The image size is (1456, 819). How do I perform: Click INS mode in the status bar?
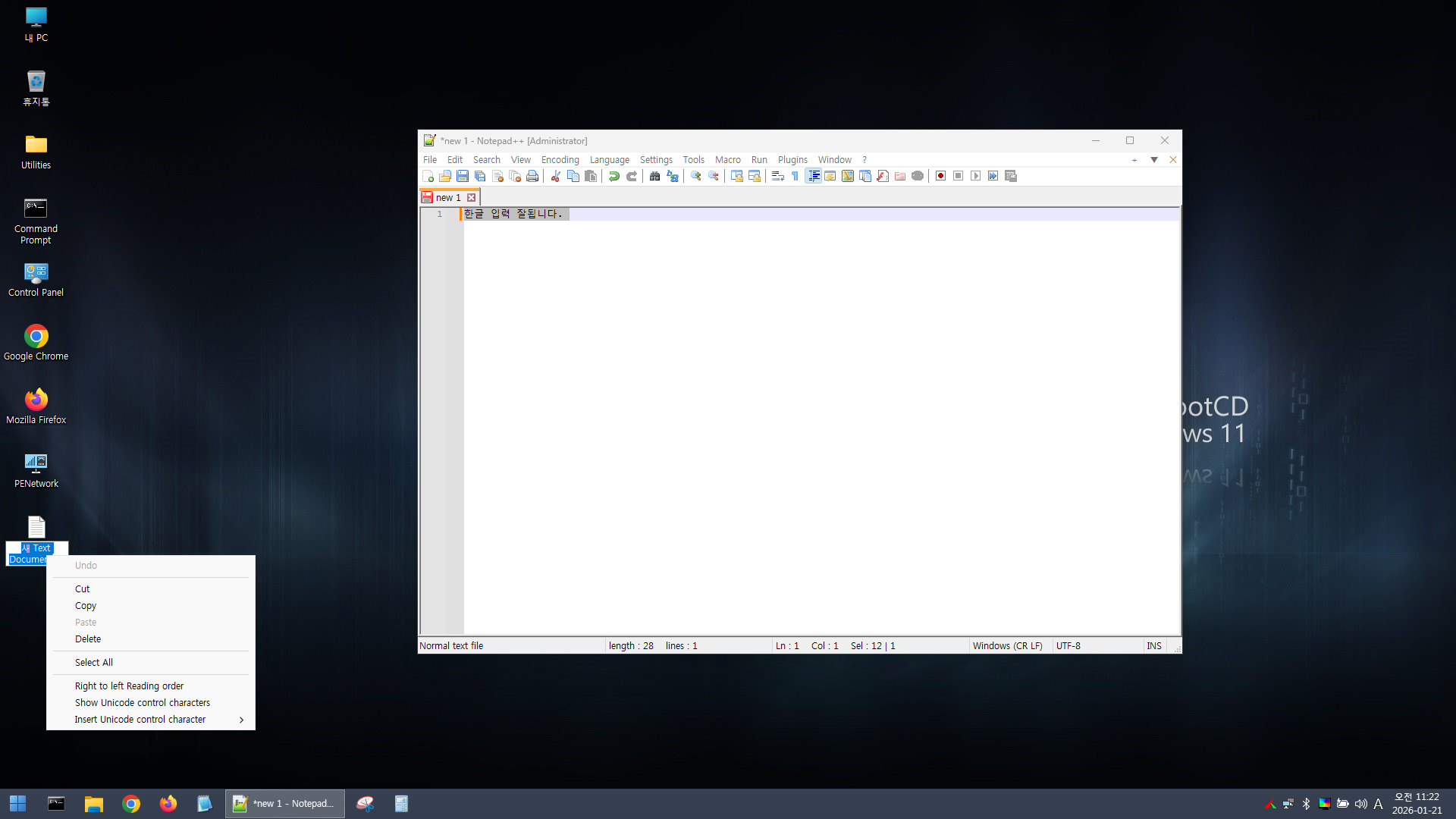[1153, 646]
